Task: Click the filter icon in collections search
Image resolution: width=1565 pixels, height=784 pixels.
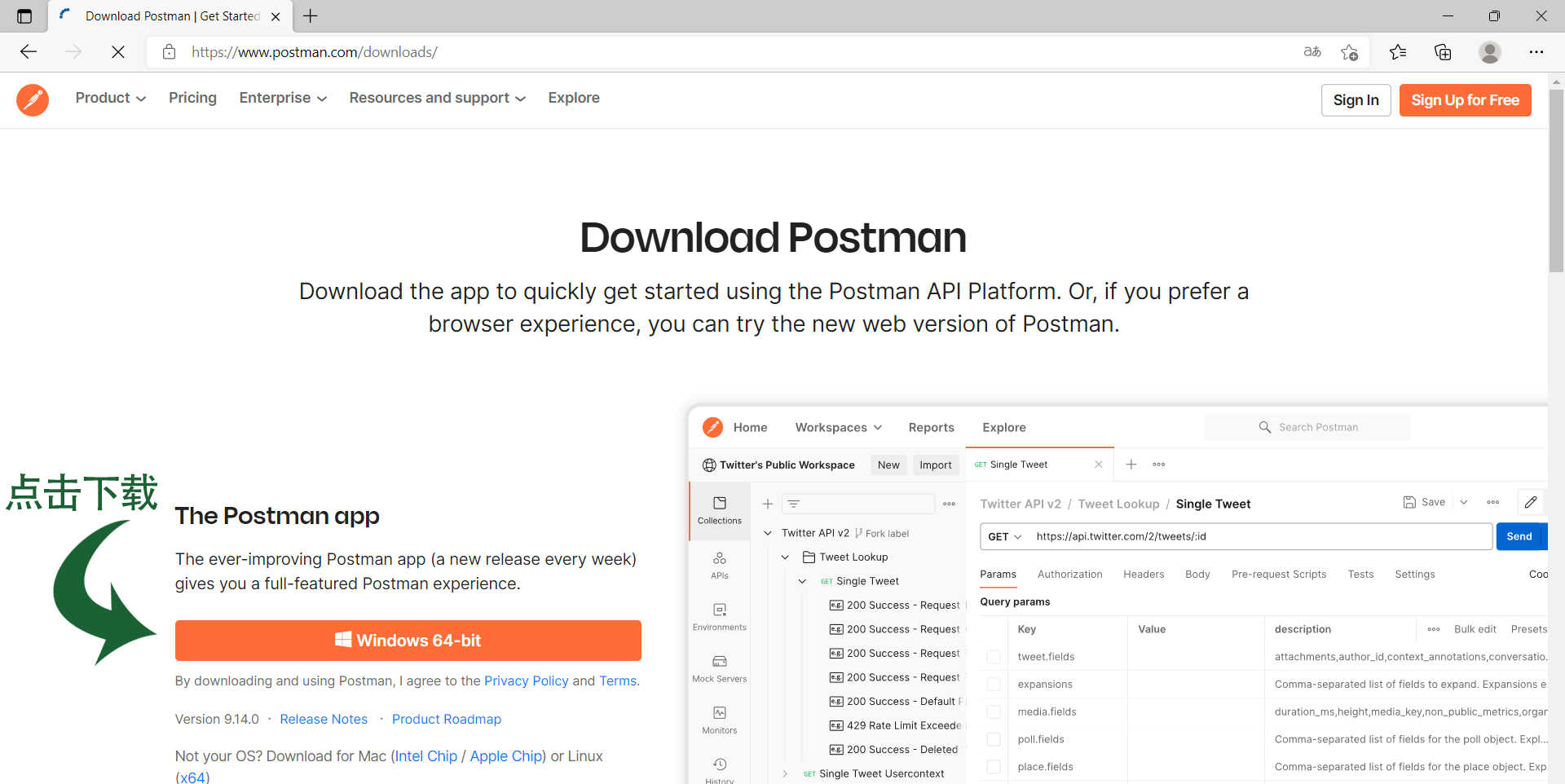Action: 794,504
